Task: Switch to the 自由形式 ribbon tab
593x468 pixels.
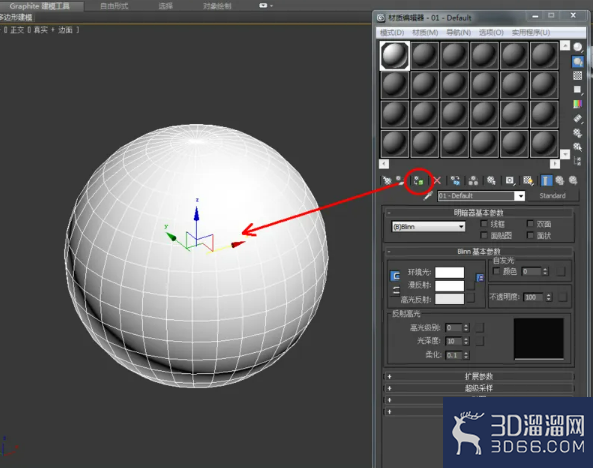Action: pos(114,6)
